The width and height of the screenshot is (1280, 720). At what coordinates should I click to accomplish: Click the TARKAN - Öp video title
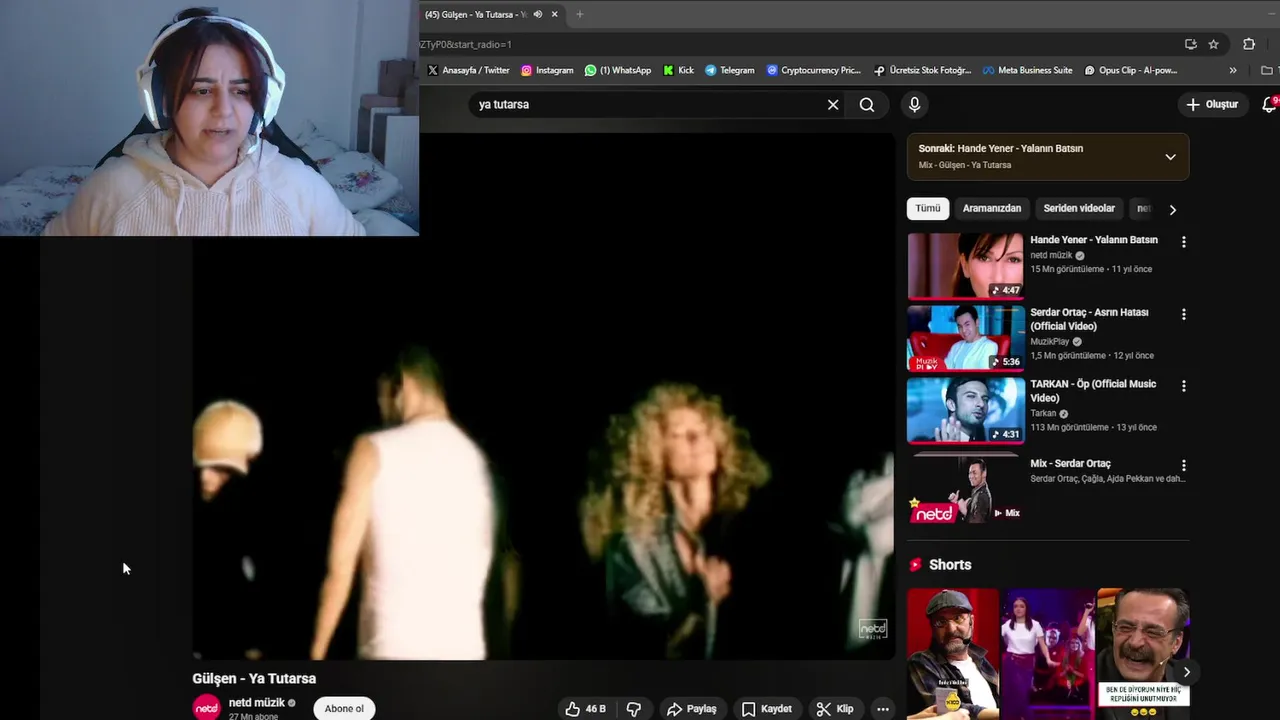[1093, 391]
